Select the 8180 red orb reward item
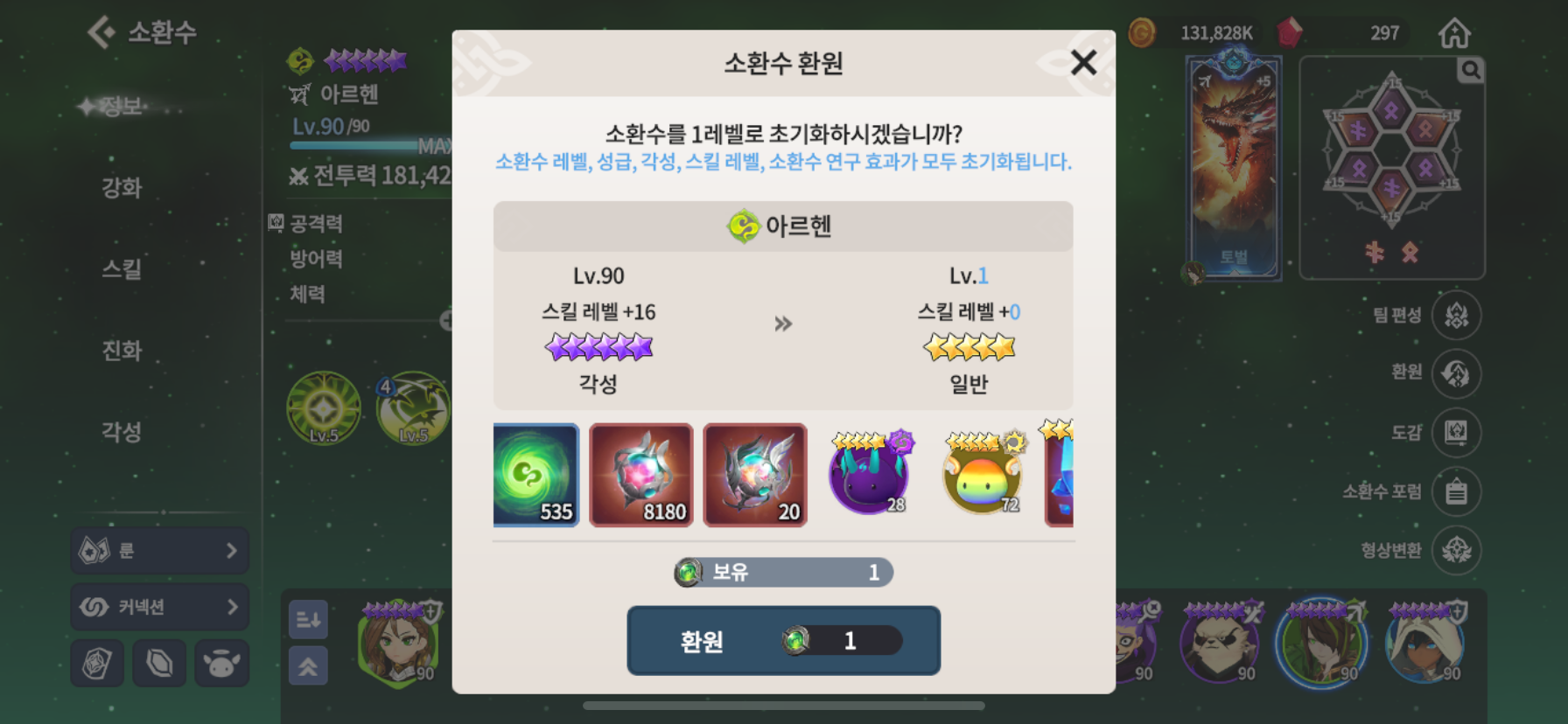1568x724 pixels. point(641,475)
